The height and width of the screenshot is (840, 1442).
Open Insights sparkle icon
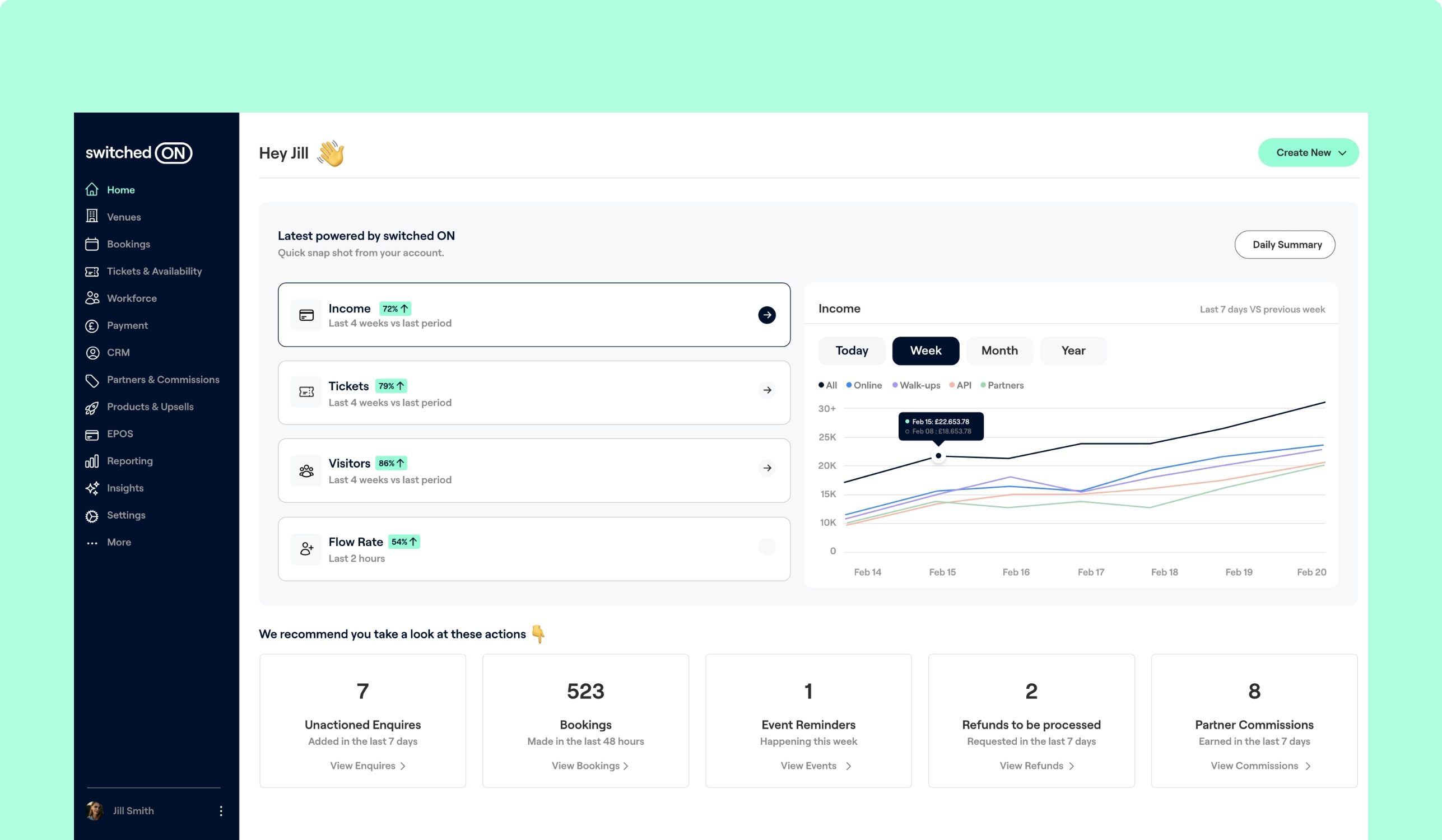click(91, 488)
